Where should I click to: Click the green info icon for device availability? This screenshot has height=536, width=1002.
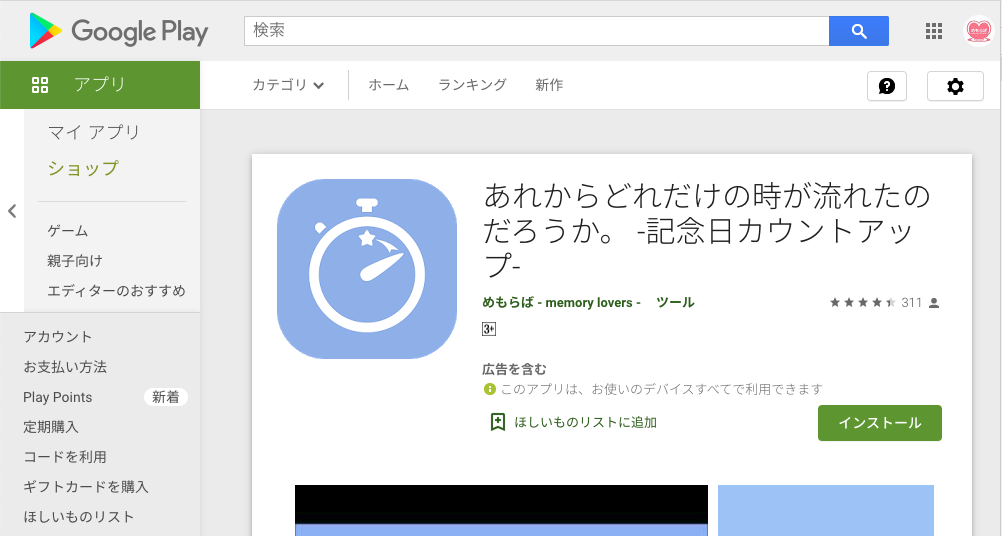[489, 388]
